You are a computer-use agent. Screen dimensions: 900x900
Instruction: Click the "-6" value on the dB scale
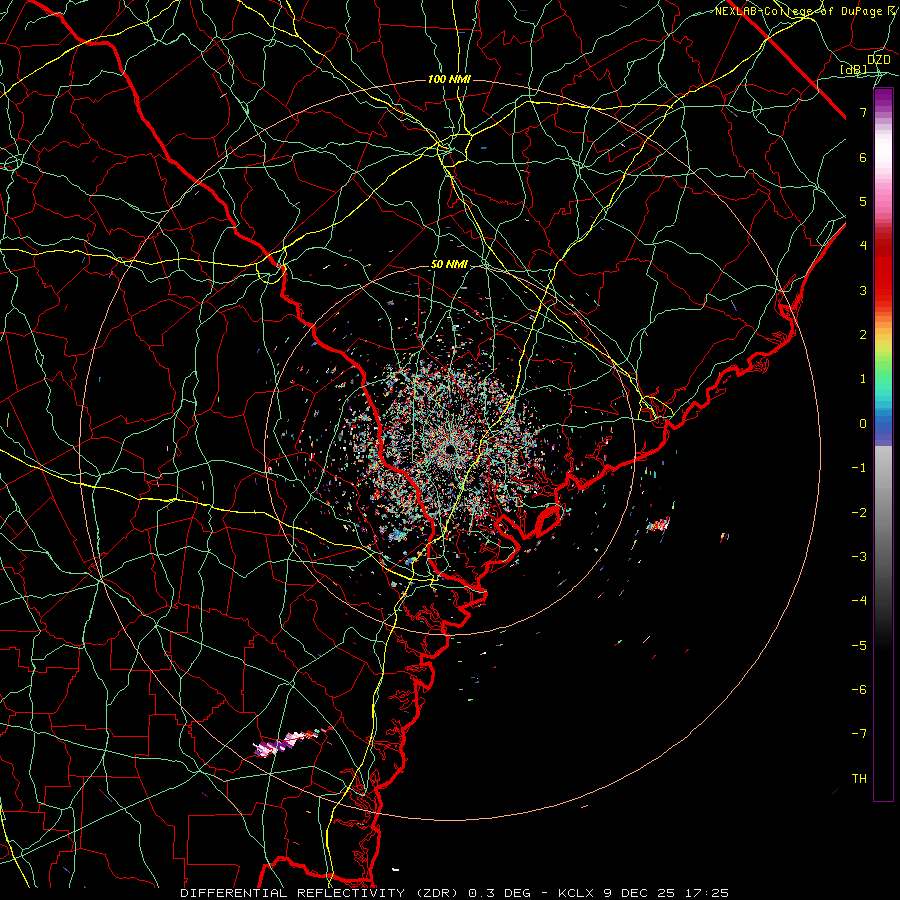click(859, 690)
